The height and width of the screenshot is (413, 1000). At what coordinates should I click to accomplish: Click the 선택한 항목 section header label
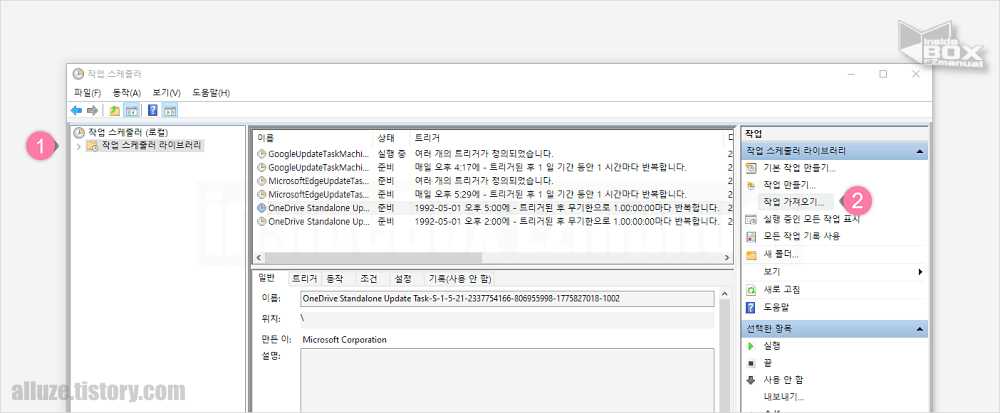tap(769, 329)
